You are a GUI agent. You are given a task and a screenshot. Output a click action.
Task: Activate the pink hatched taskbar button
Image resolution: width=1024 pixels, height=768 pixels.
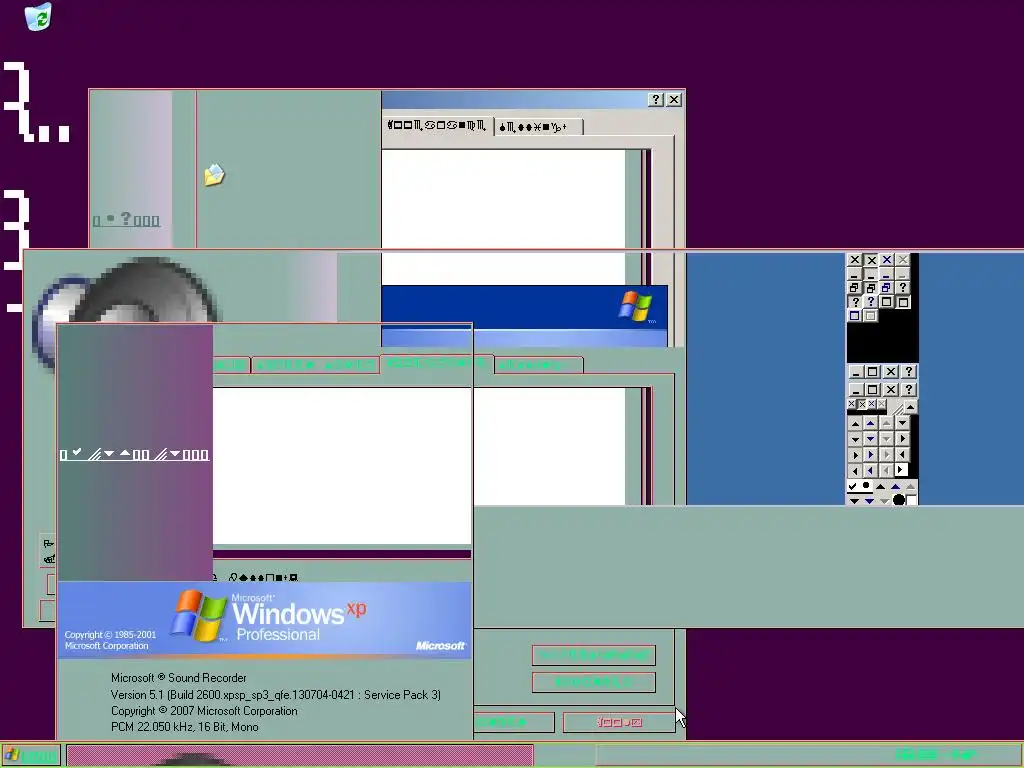[300, 756]
